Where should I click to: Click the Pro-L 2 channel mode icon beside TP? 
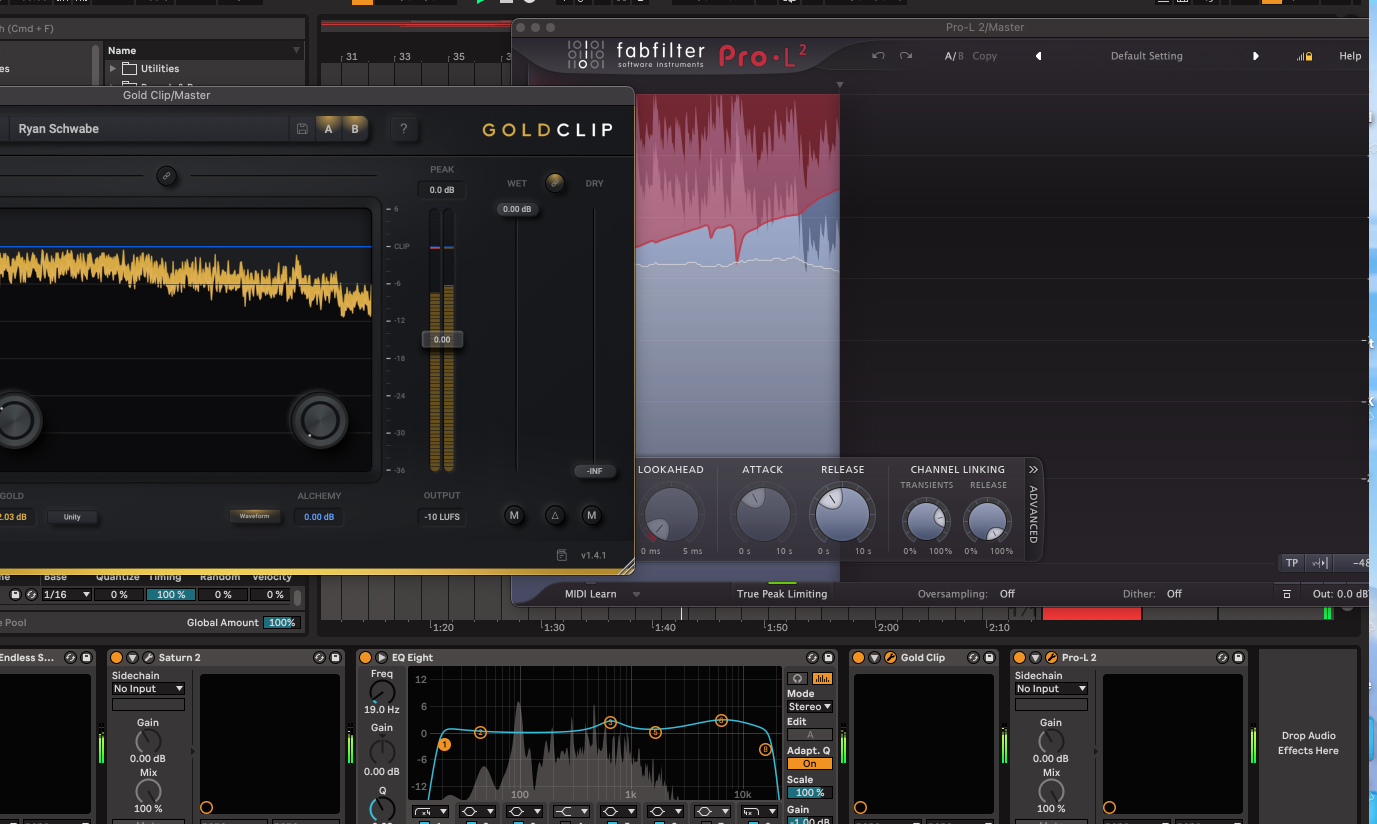pyautogui.click(x=1319, y=563)
